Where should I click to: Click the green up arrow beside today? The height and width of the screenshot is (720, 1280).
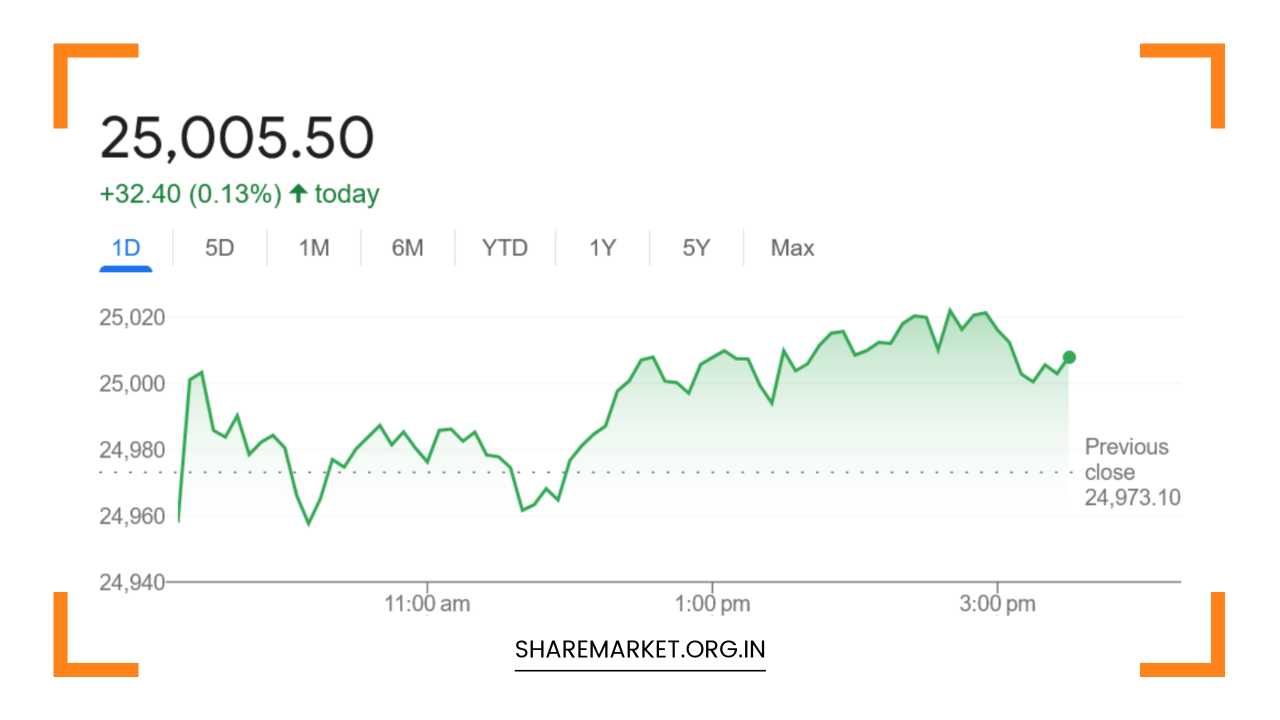click(297, 194)
